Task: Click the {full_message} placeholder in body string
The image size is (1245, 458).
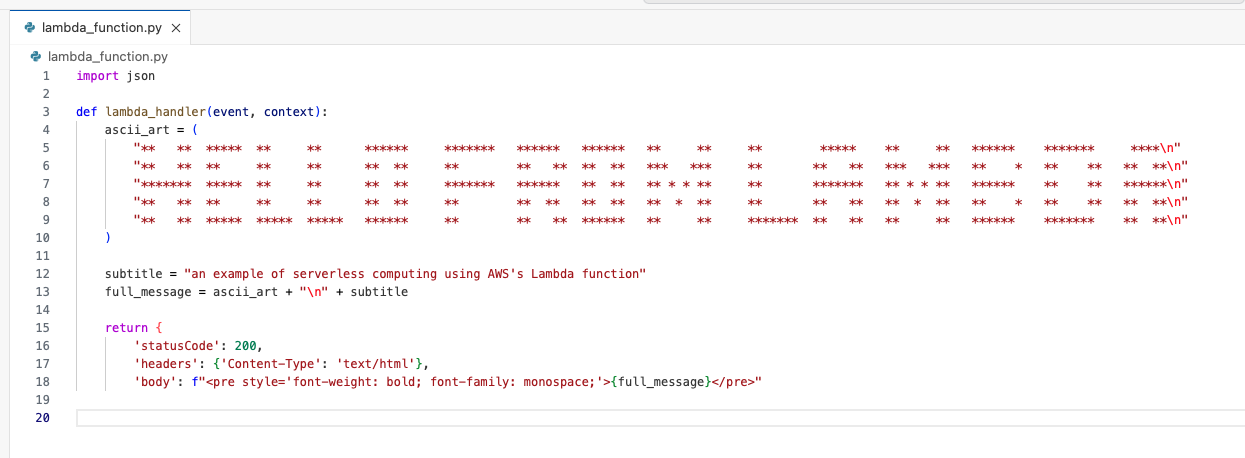Action: (661, 382)
